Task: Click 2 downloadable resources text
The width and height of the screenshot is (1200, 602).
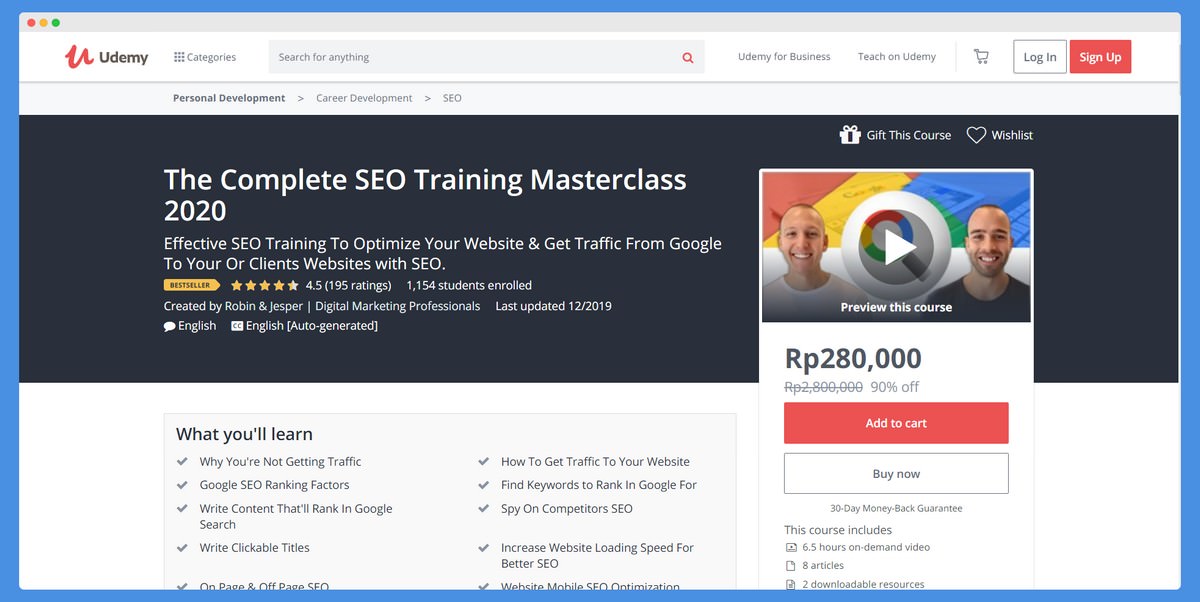Action: tap(863, 584)
